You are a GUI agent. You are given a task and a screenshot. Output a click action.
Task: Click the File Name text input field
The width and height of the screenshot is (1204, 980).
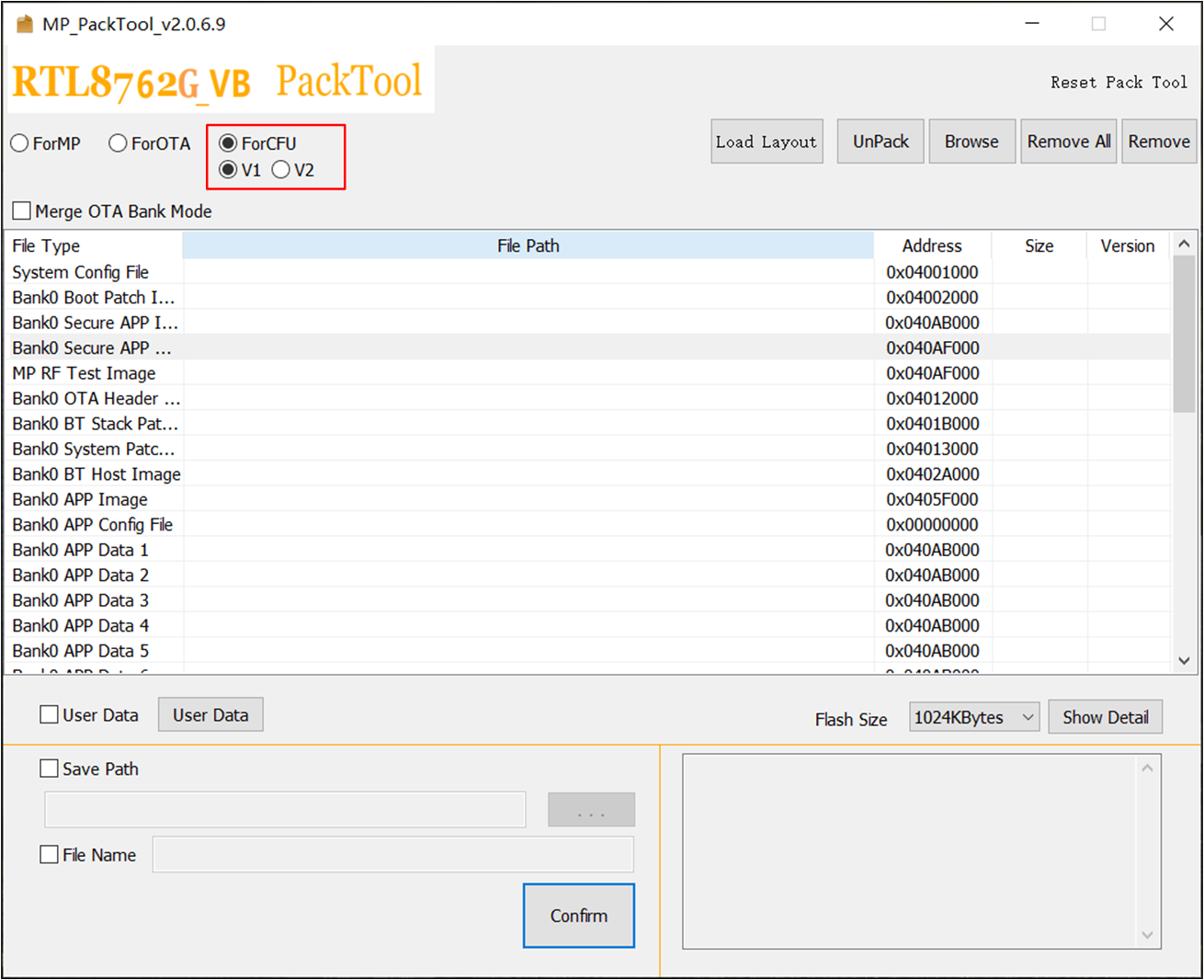click(392, 855)
